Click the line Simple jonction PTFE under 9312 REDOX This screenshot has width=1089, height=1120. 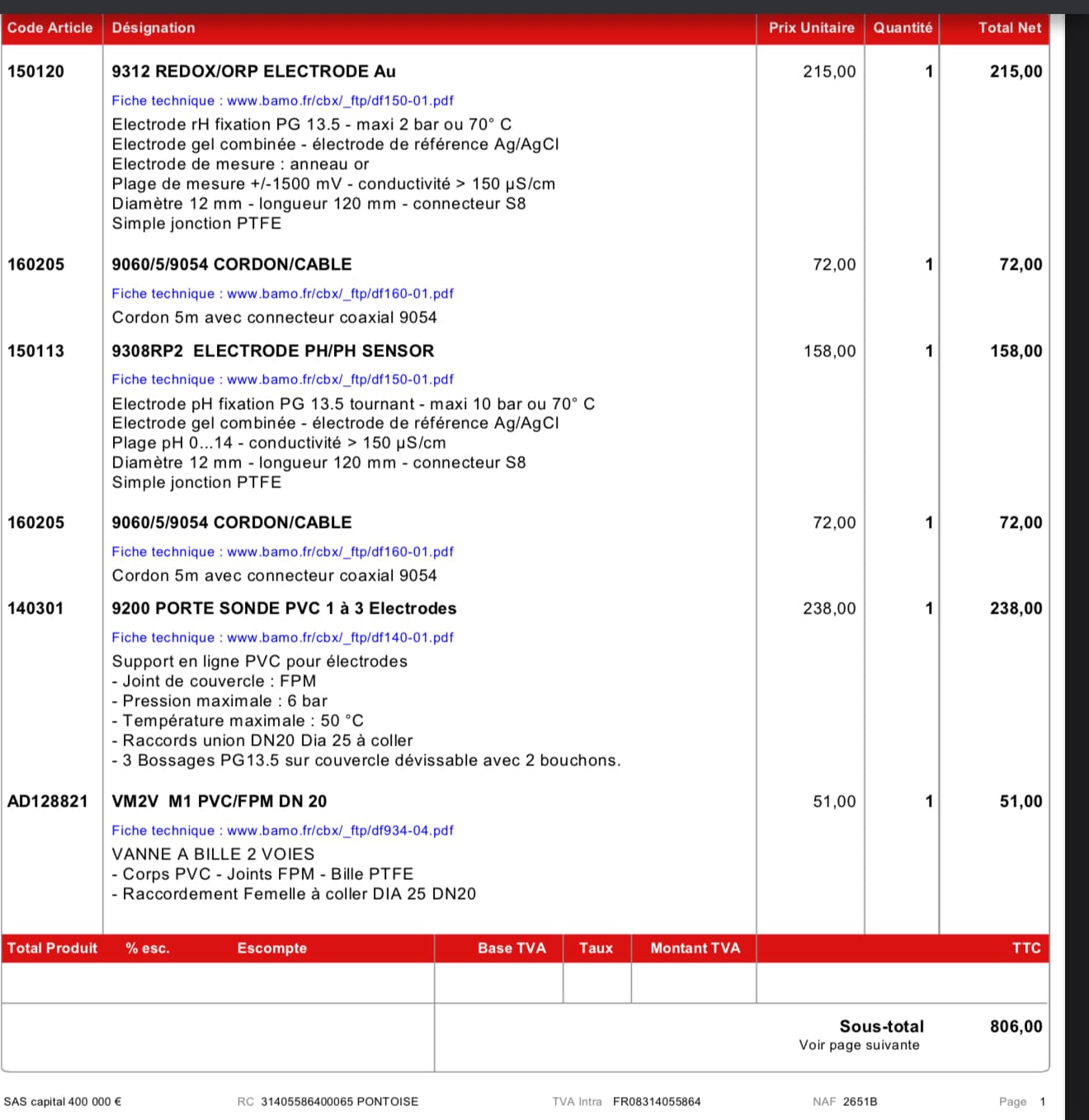(x=196, y=224)
